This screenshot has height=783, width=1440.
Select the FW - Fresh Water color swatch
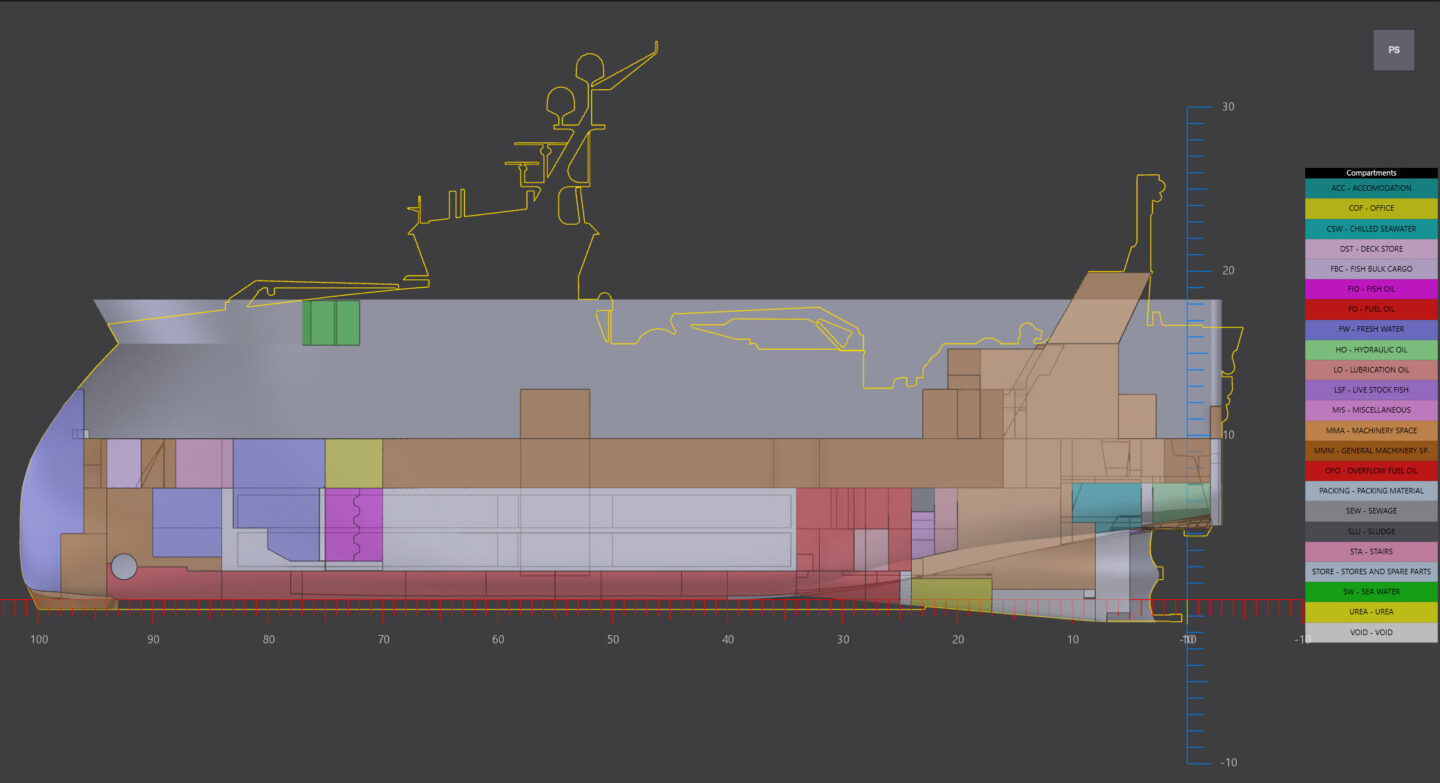pos(1371,329)
